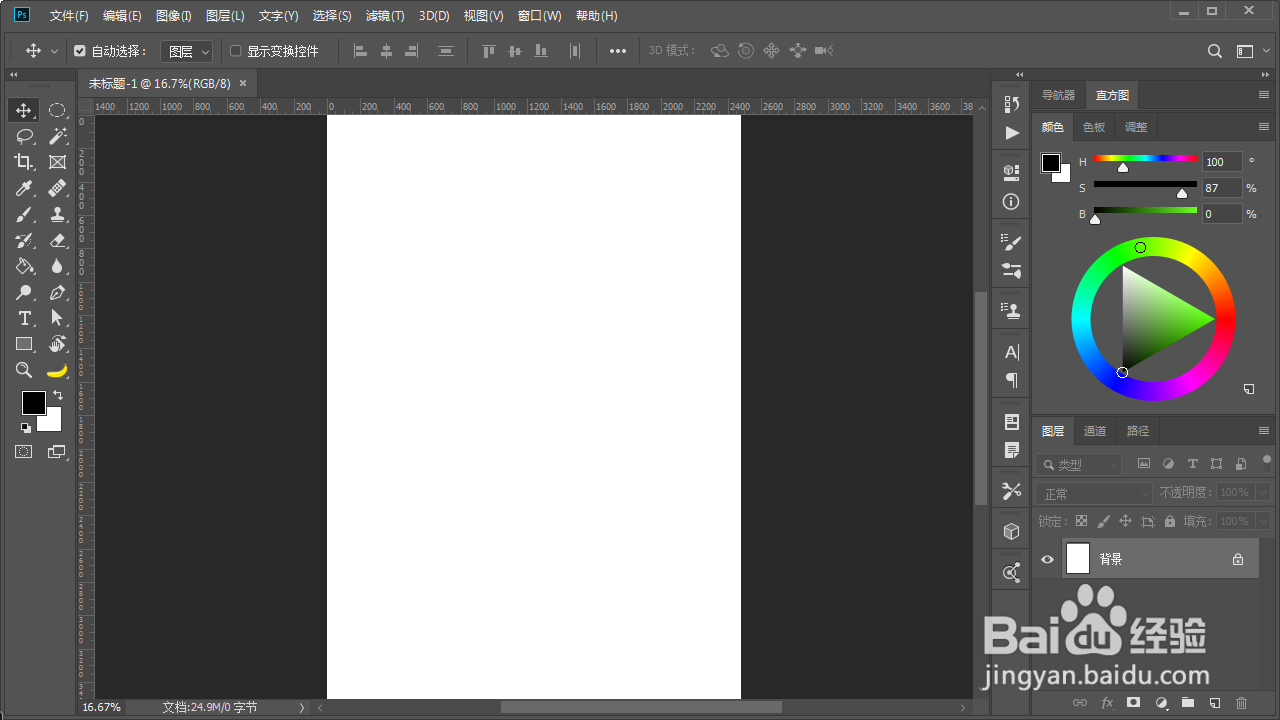Open the Color panel menu button
This screenshot has height=720, width=1280.
click(1263, 126)
